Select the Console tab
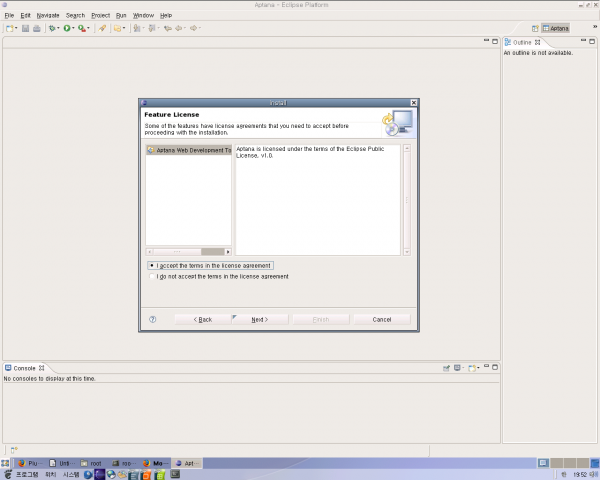 tap(24, 368)
